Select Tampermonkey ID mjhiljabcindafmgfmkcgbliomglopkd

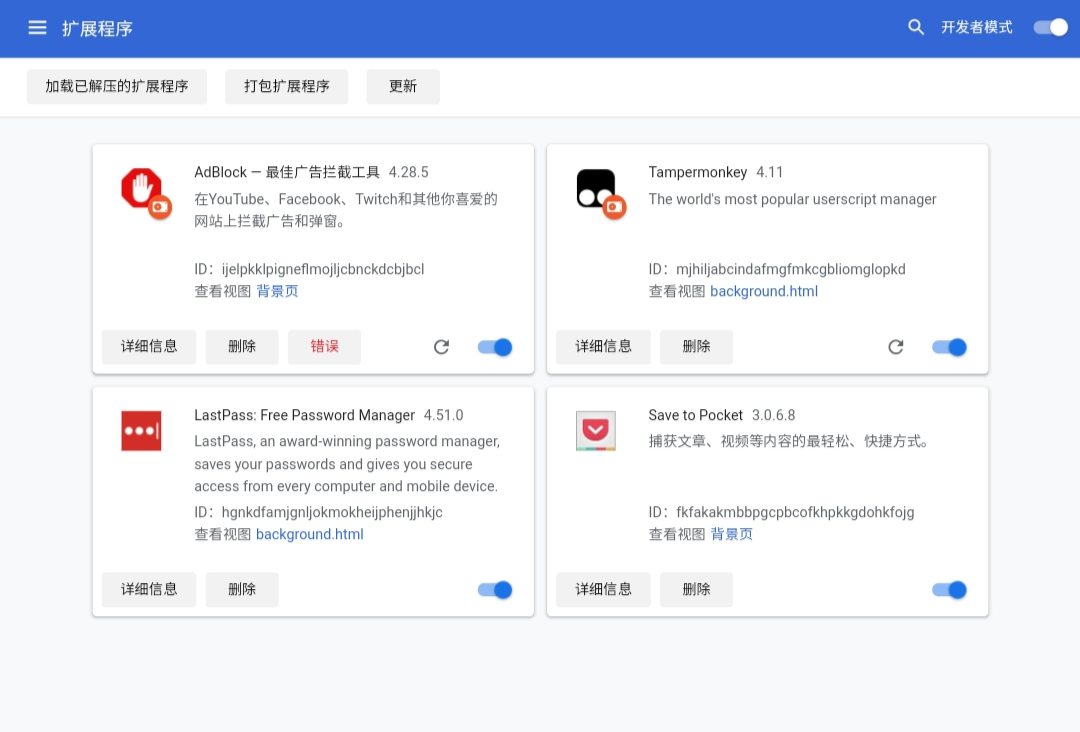pos(791,269)
